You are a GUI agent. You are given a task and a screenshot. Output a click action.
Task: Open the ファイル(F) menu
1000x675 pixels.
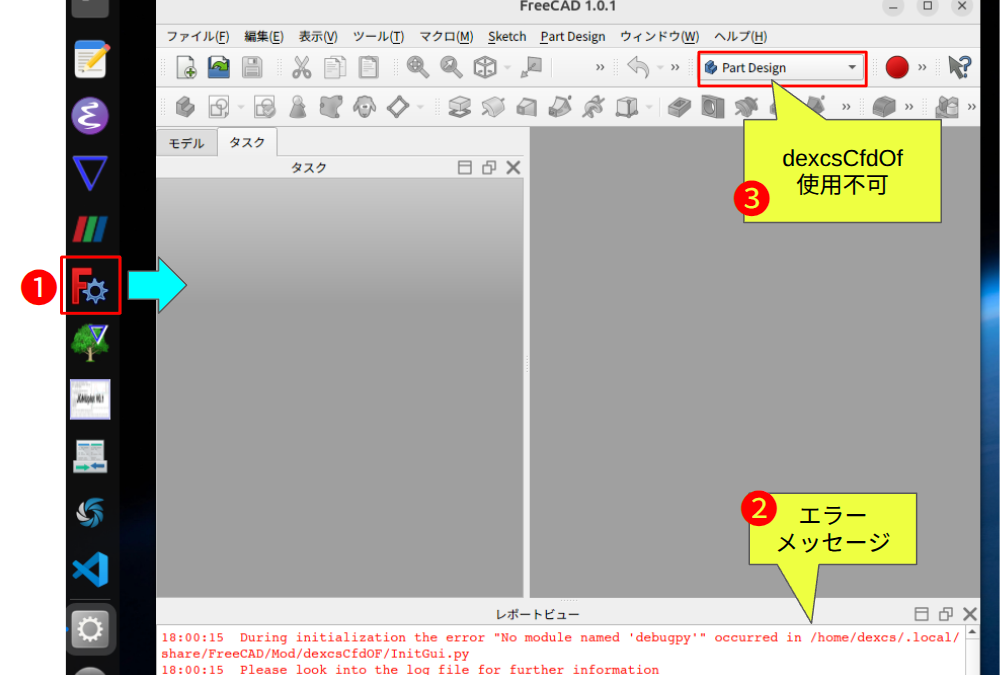197,36
